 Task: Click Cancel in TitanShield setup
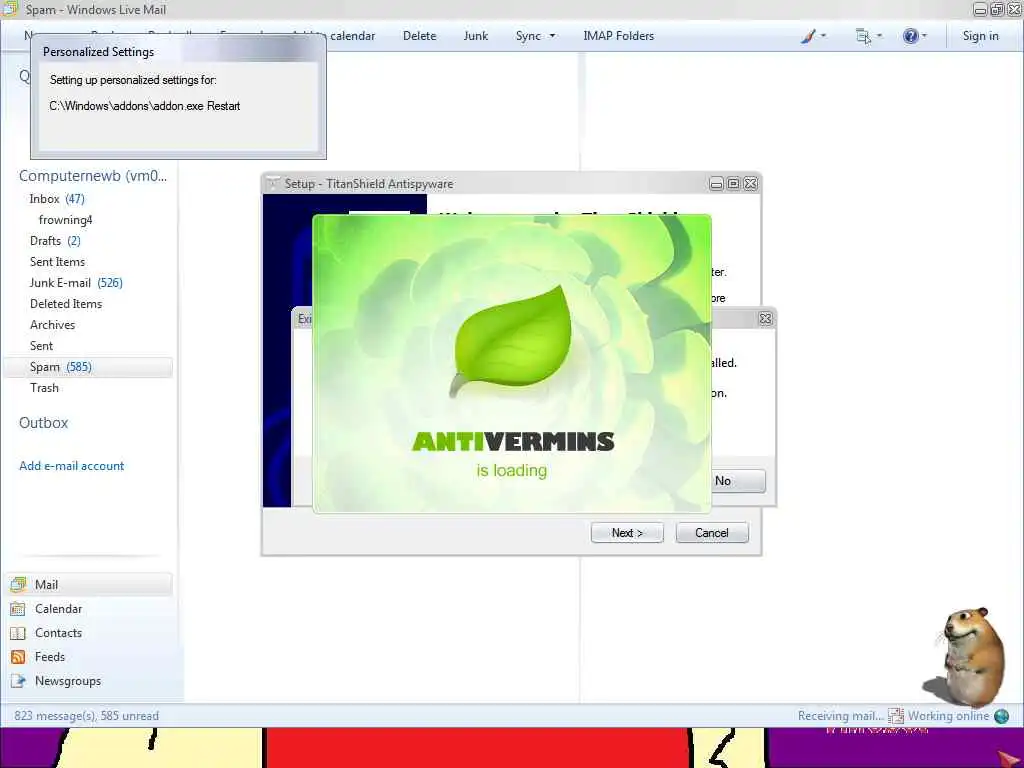coord(712,533)
